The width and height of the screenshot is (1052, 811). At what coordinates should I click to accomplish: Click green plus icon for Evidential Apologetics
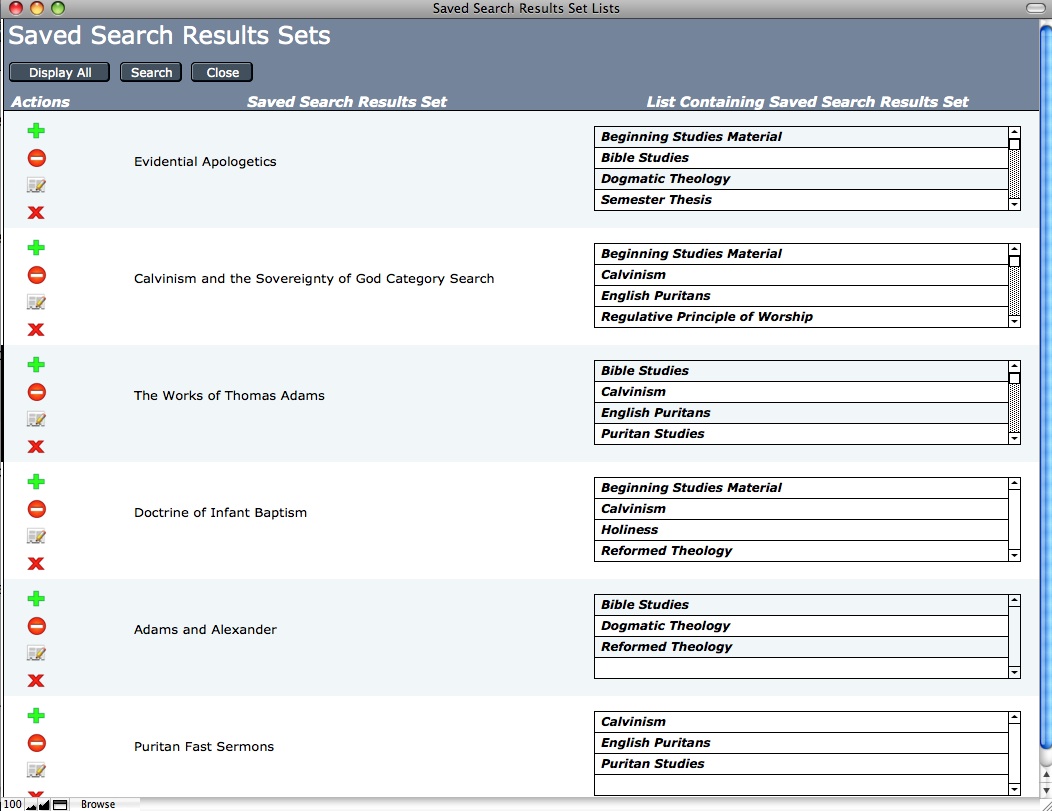pyautogui.click(x=36, y=131)
